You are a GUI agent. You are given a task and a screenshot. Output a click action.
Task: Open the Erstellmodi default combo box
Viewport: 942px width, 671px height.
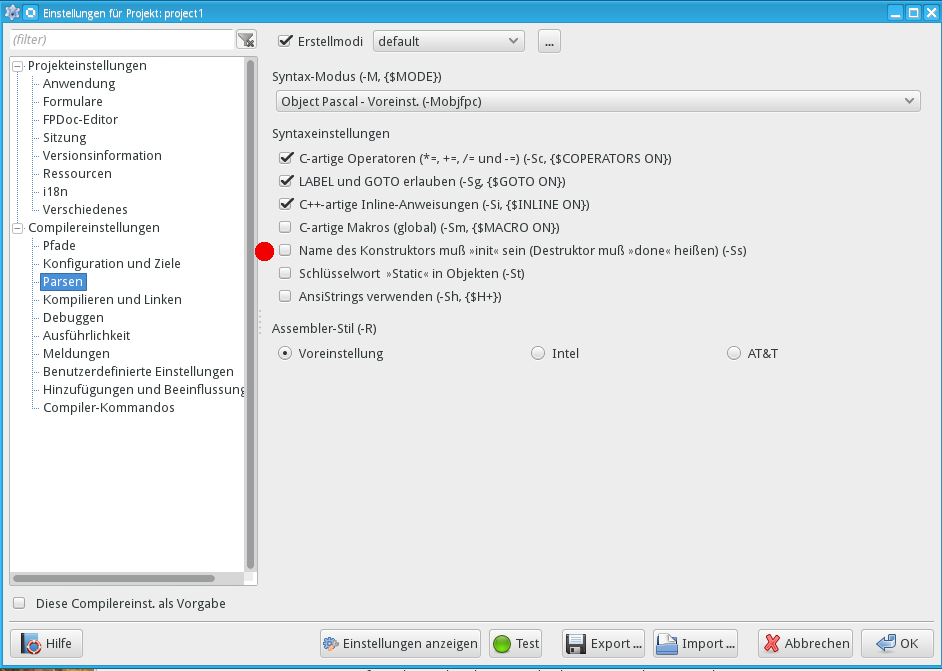(x=448, y=41)
